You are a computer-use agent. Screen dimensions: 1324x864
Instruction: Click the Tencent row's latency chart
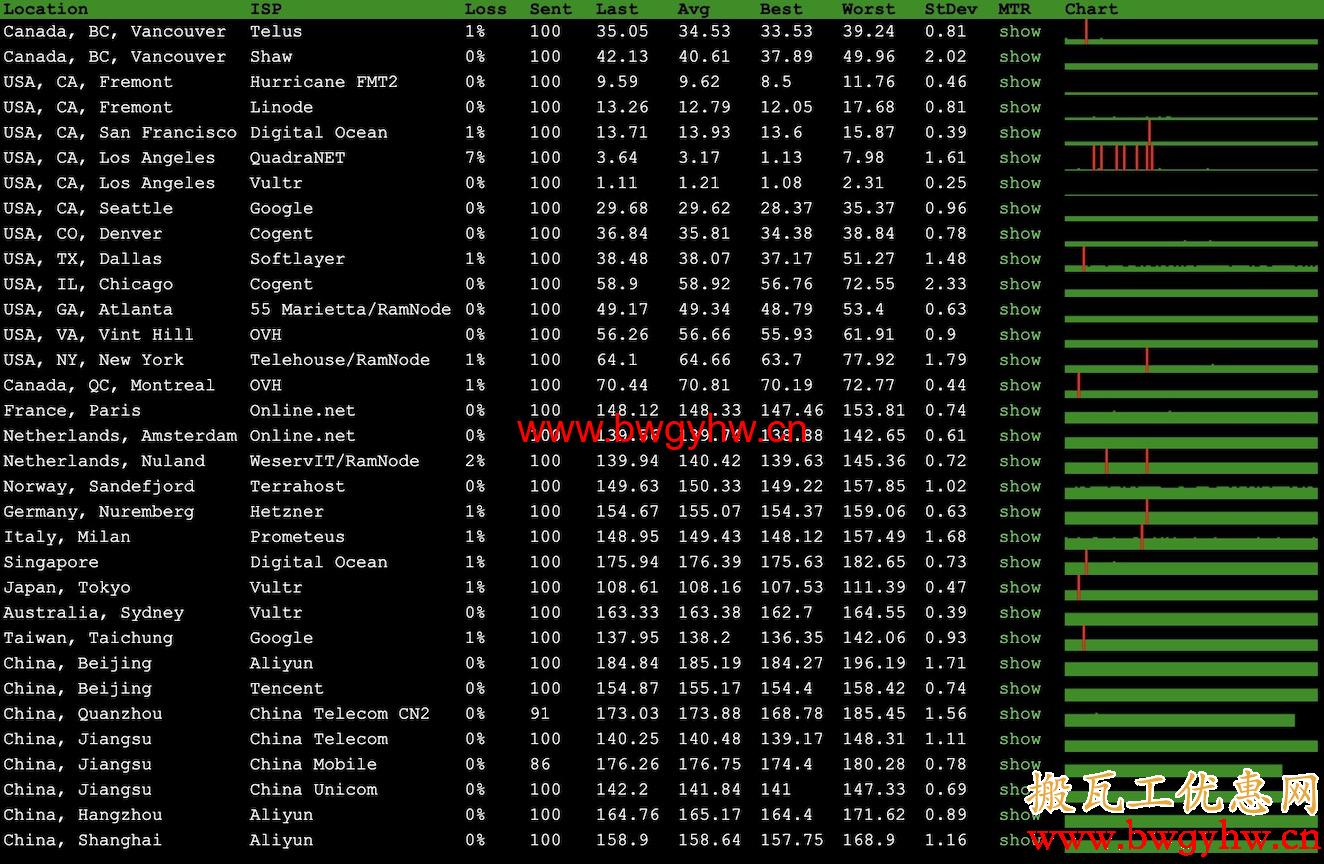(1191, 694)
